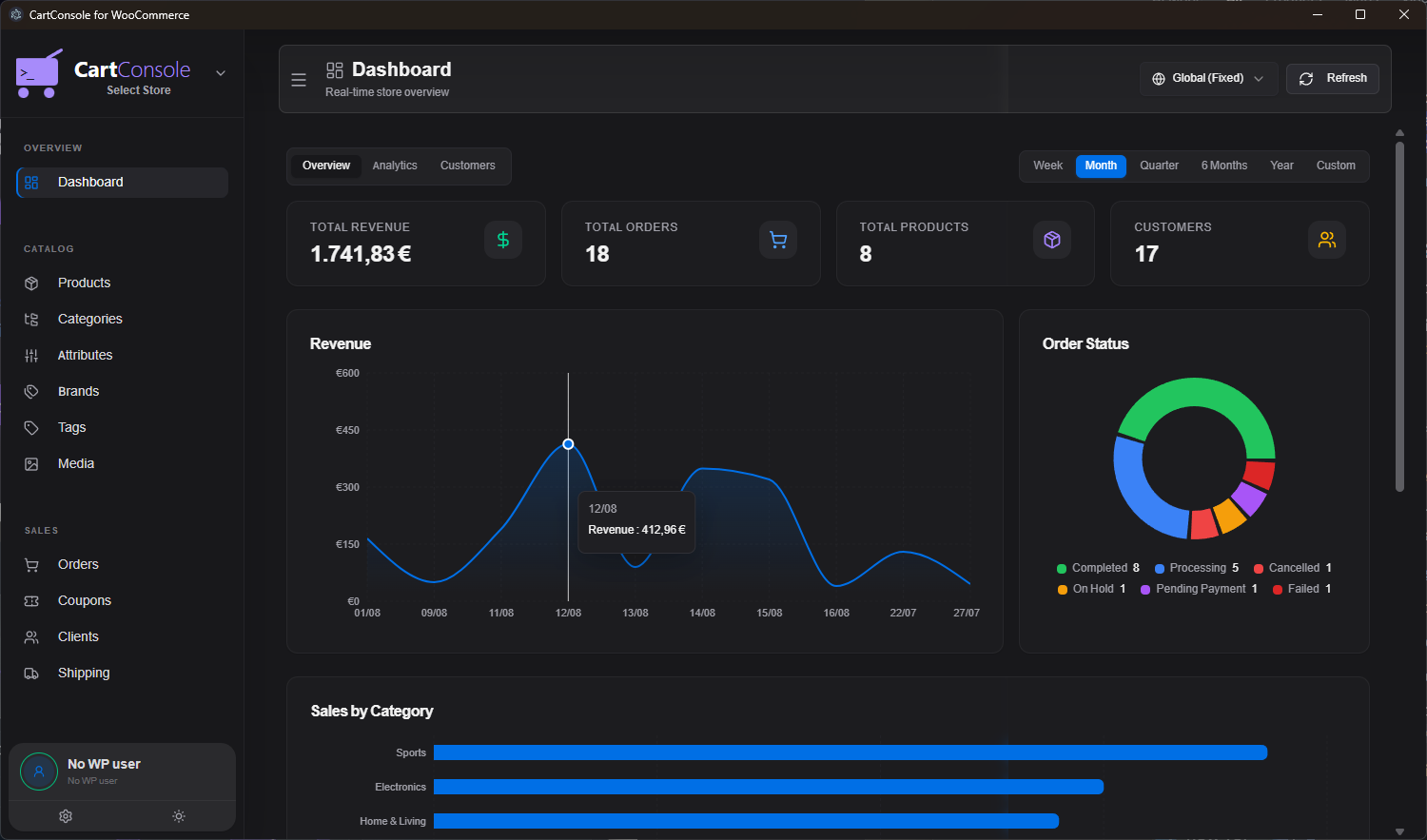
Task: Go to the Products page
Action: click(122, 283)
